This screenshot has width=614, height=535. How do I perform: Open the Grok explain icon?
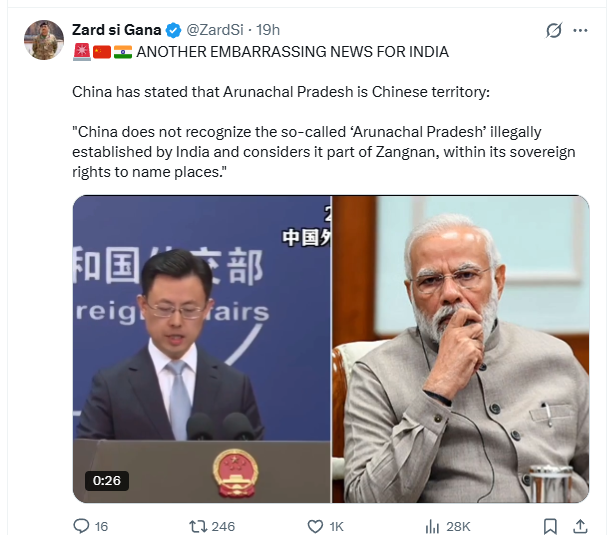(x=554, y=30)
